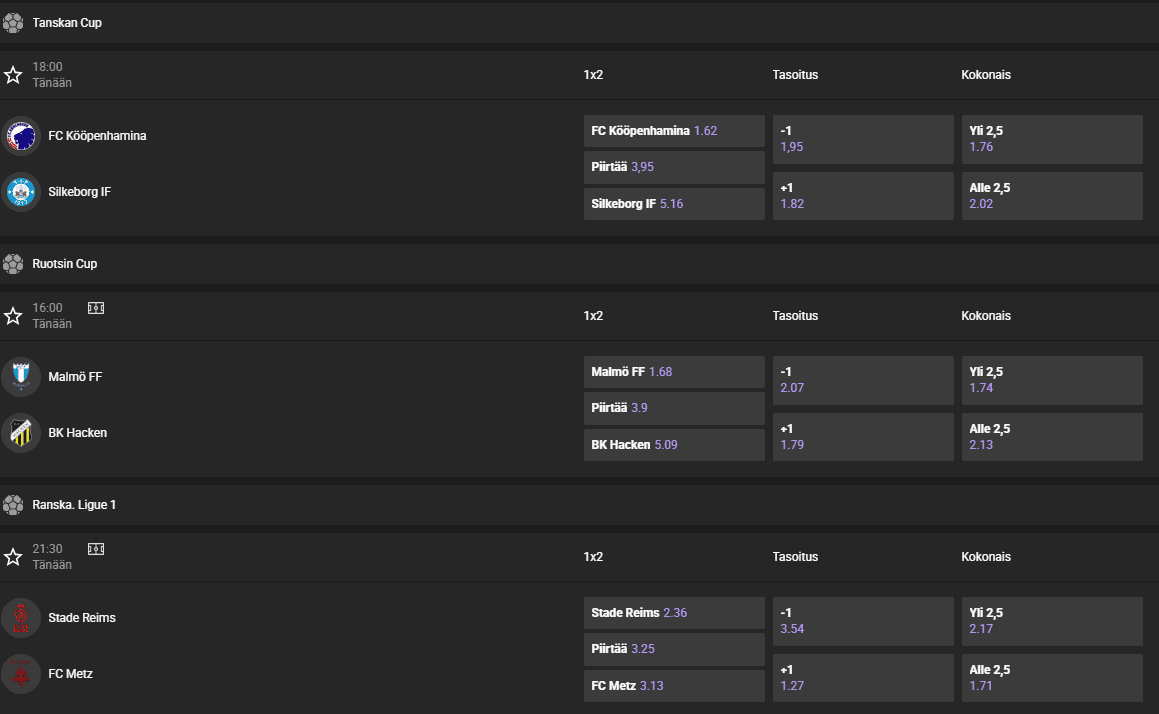Image resolution: width=1159 pixels, height=714 pixels.
Task: Open live pitch icon for 21:30 match
Action: (96, 548)
